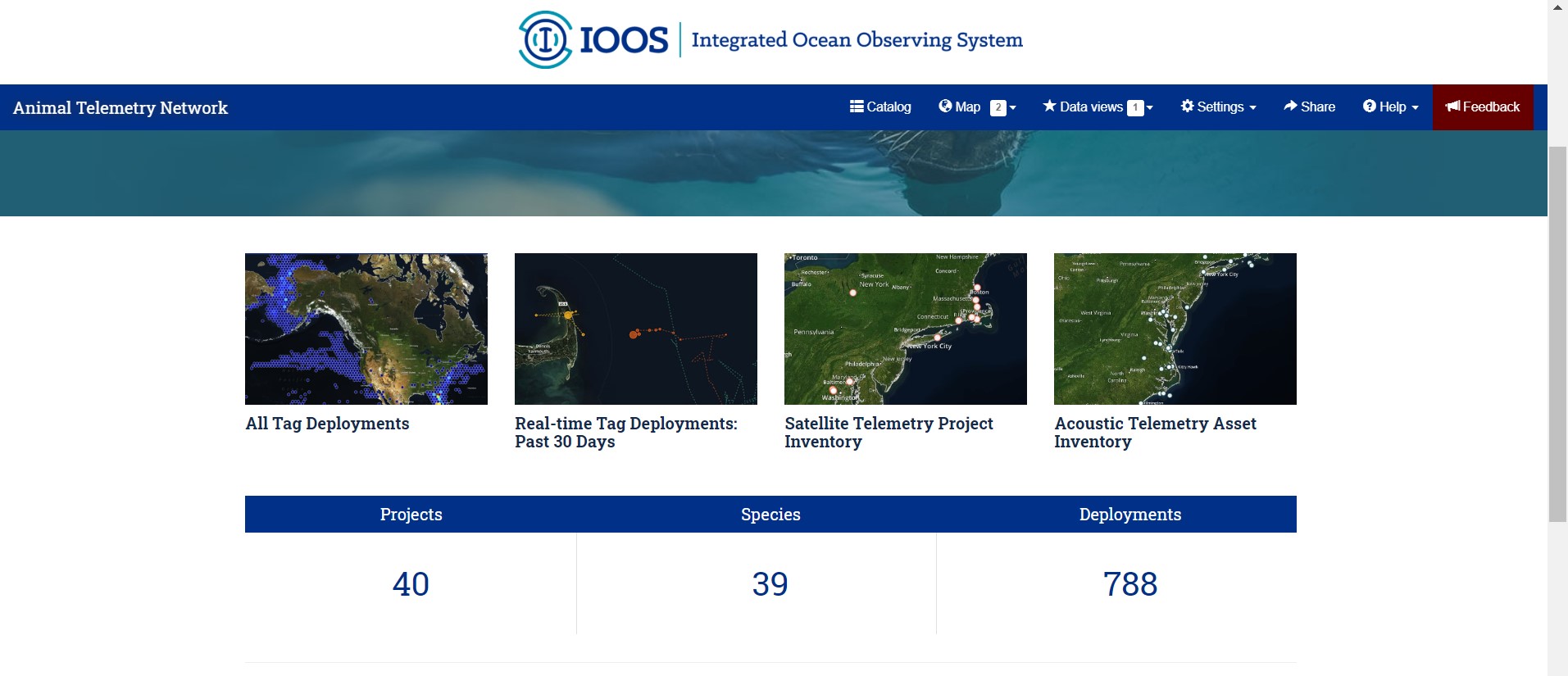1568x676 pixels.
Task: Open the Help menu caret
Action: coord(1415,108)
